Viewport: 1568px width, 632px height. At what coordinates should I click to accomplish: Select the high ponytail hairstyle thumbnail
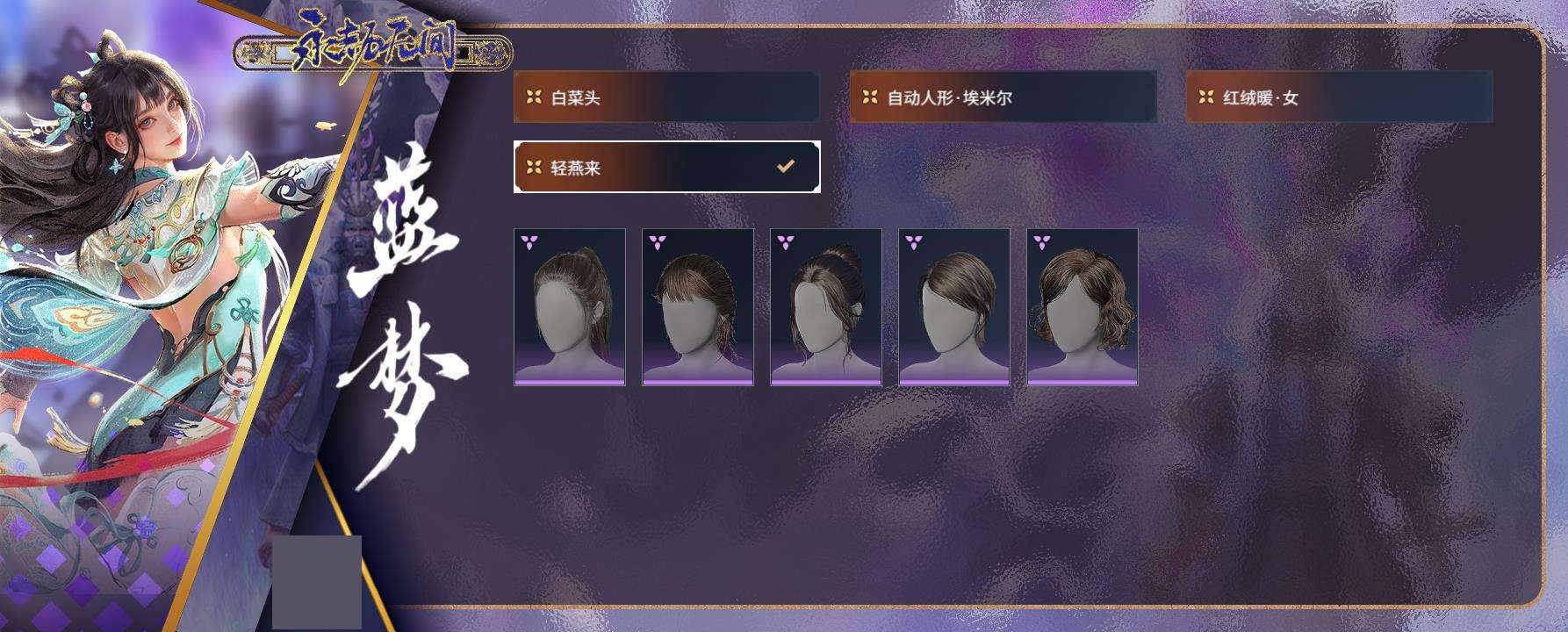[570, 307]
